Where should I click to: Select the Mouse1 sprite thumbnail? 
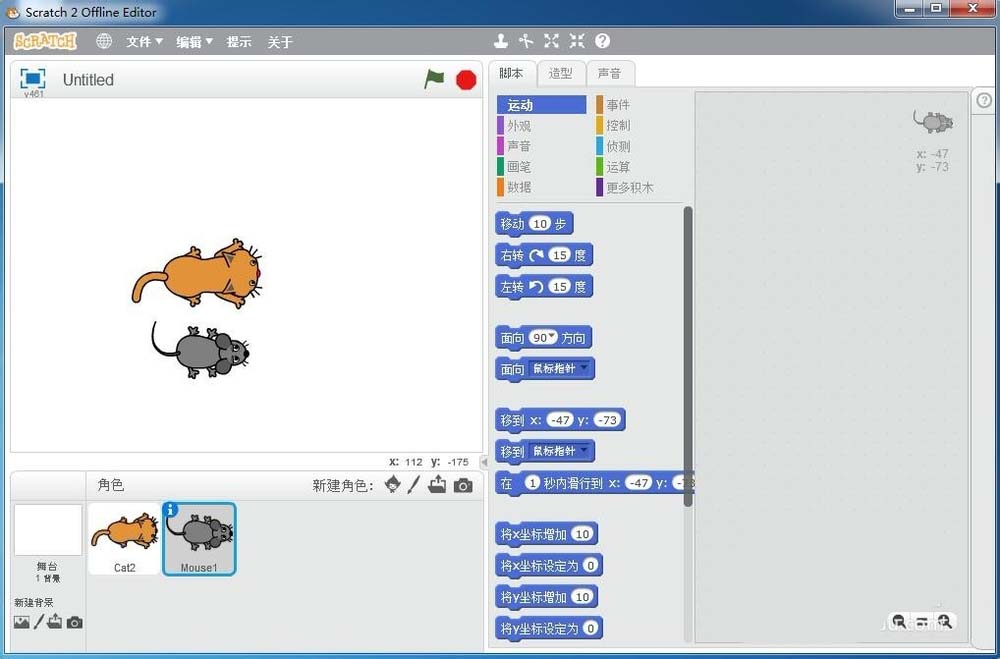(198, 539)
